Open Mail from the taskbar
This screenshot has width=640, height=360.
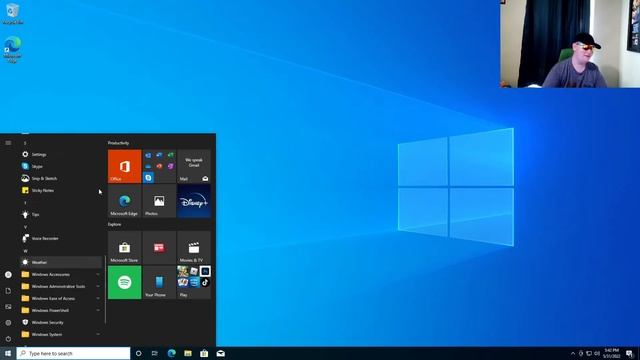pos(221,353)
